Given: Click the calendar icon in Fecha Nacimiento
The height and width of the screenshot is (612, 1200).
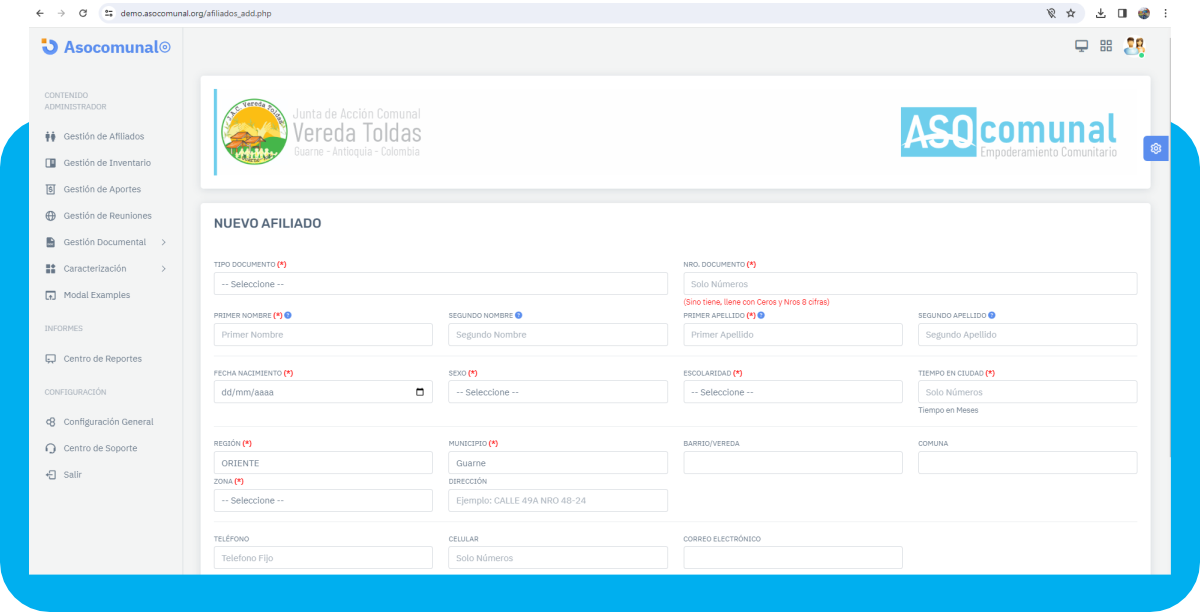Looking at the screenshot, I should (419, 392).
